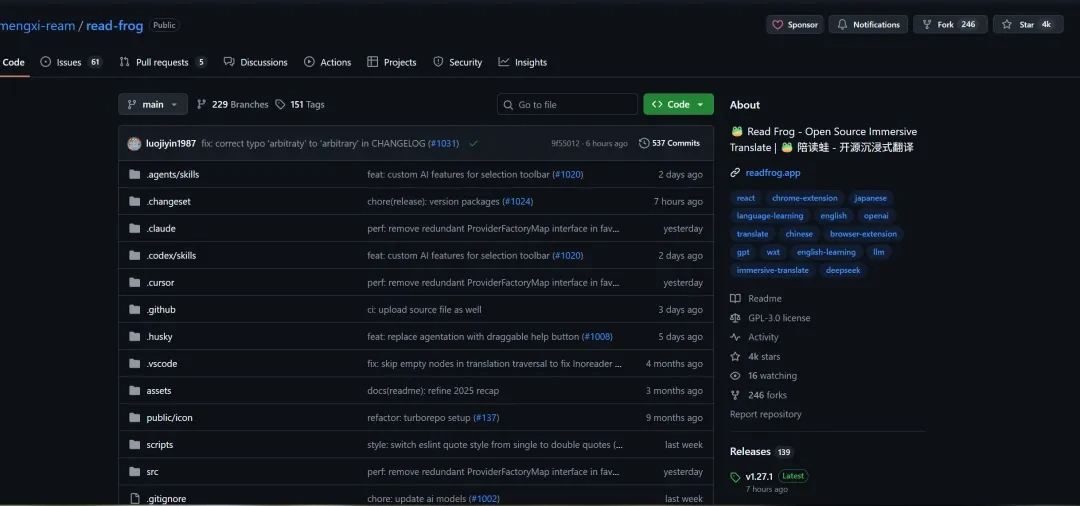Viewport: 1080px width, 506px height.
Task: Click the folder icon beside assets
Action: coord(134,390)
